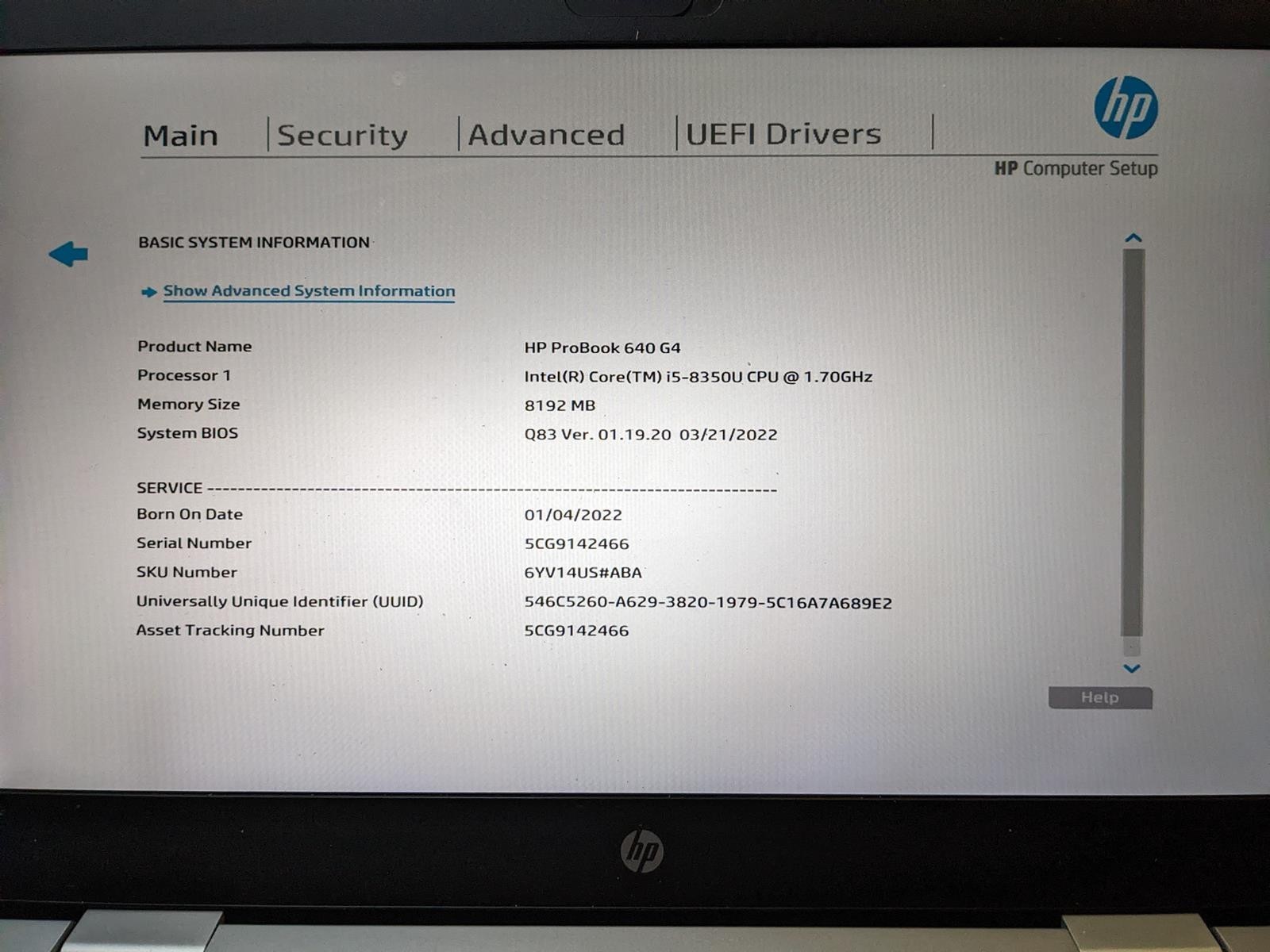Select the 8192 MB memory value
Screen dimensions: 1270x952
pyautogui.click(x=560, y=405)
